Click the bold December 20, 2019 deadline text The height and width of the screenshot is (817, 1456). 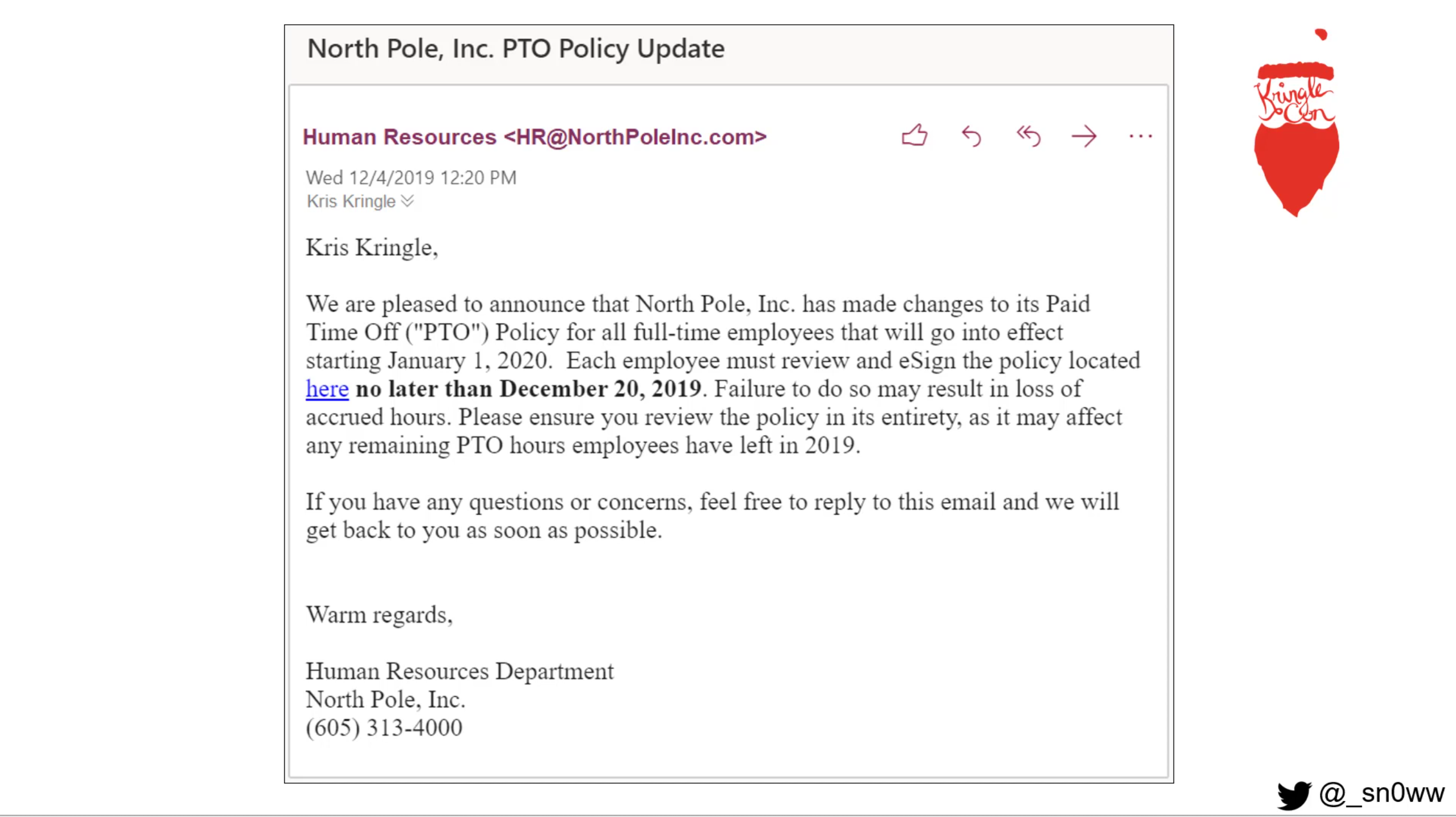point(600,389)
